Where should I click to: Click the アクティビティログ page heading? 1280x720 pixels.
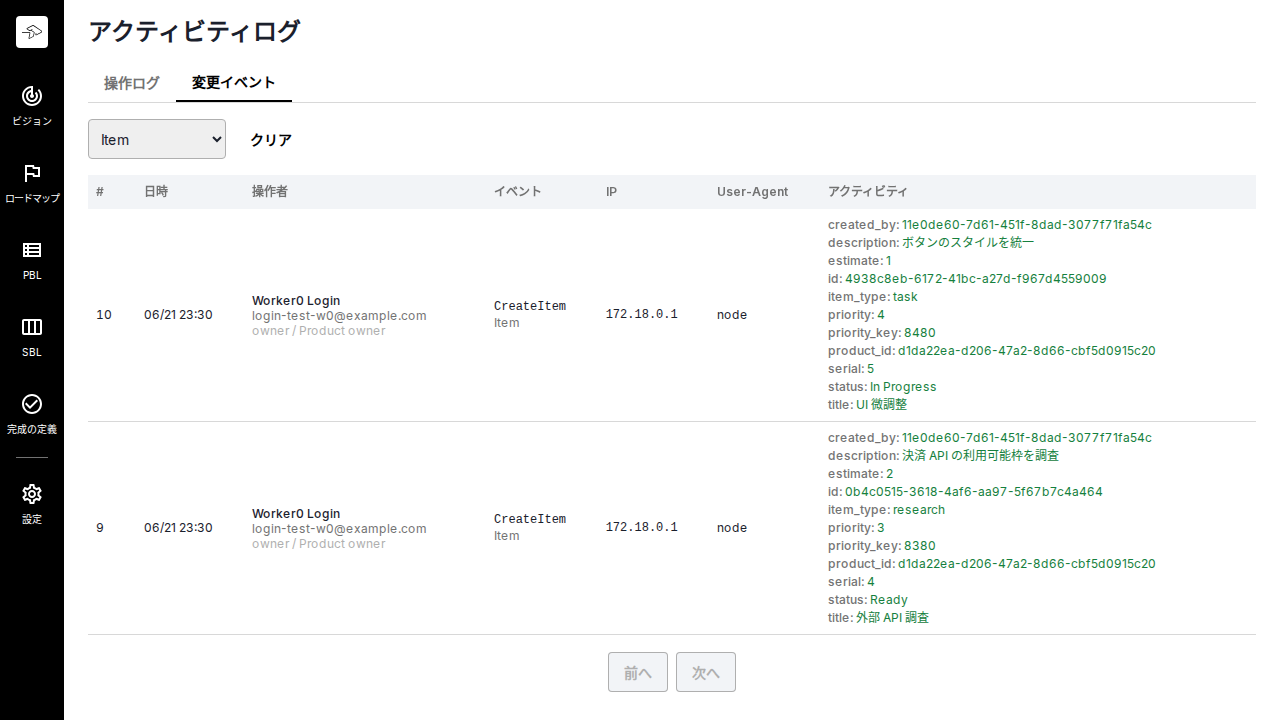tap(194, 31)
